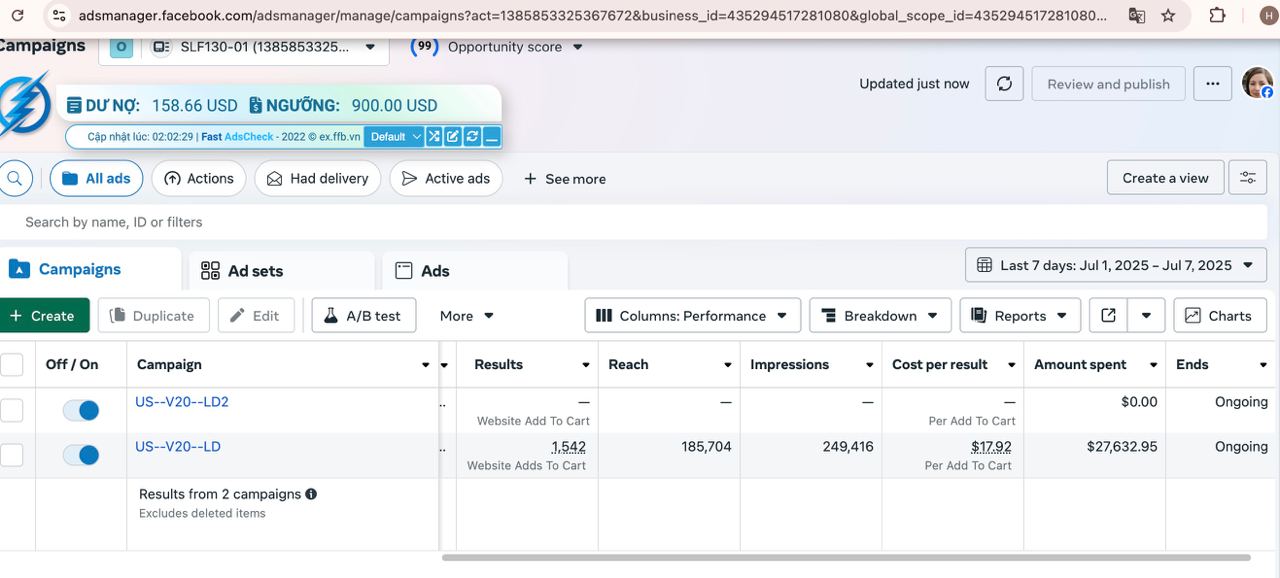Image resolution: width=1280 pixels, height=578 pixels.
Task: Click the green Create button
Action: tap(42, 316)
